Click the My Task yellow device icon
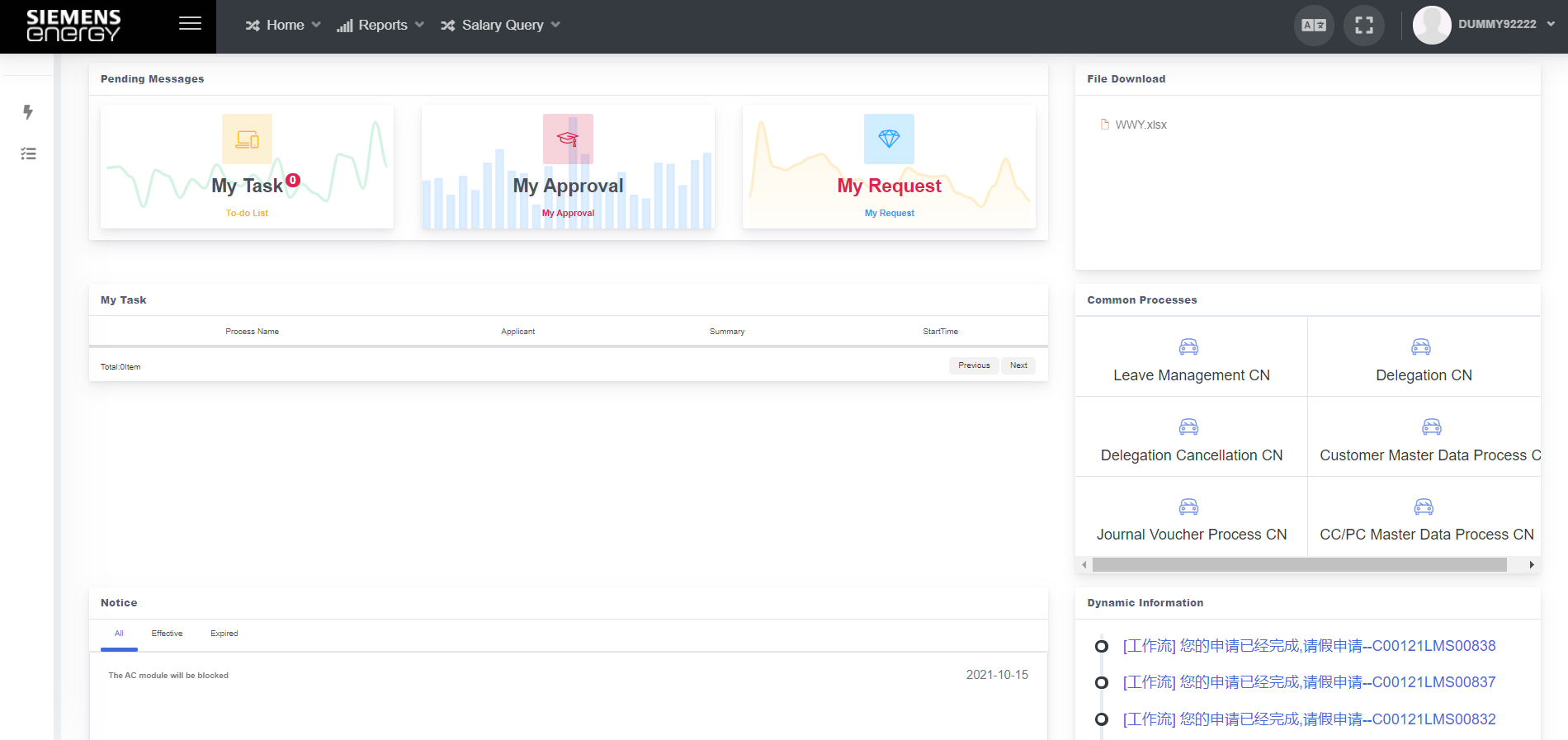The width and height of the screenshot is (1568, 740). (x=247, y=139)
